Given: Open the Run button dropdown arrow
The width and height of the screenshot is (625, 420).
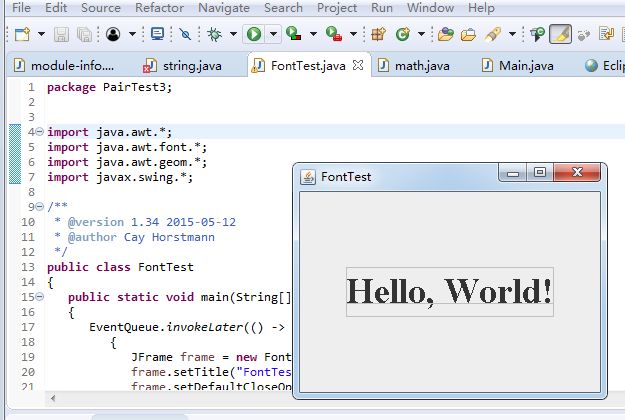Looking at the screenshot, I should tap(273, 35).
